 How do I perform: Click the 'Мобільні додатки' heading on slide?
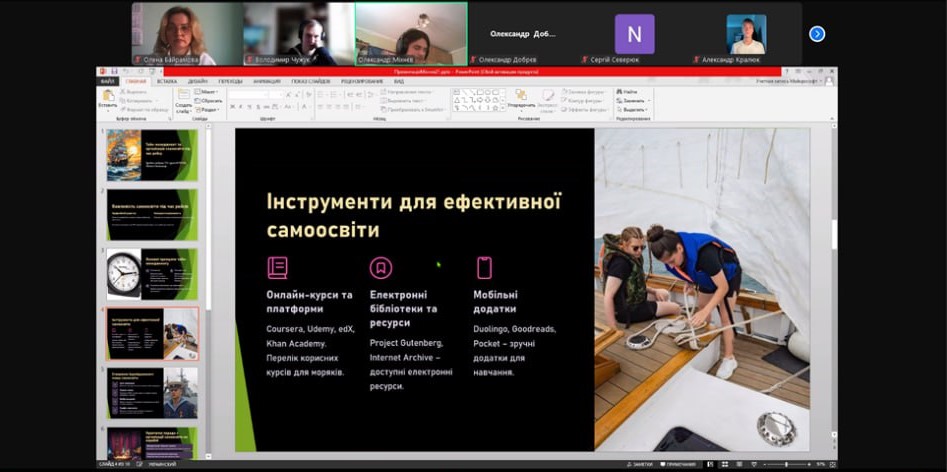496,302
